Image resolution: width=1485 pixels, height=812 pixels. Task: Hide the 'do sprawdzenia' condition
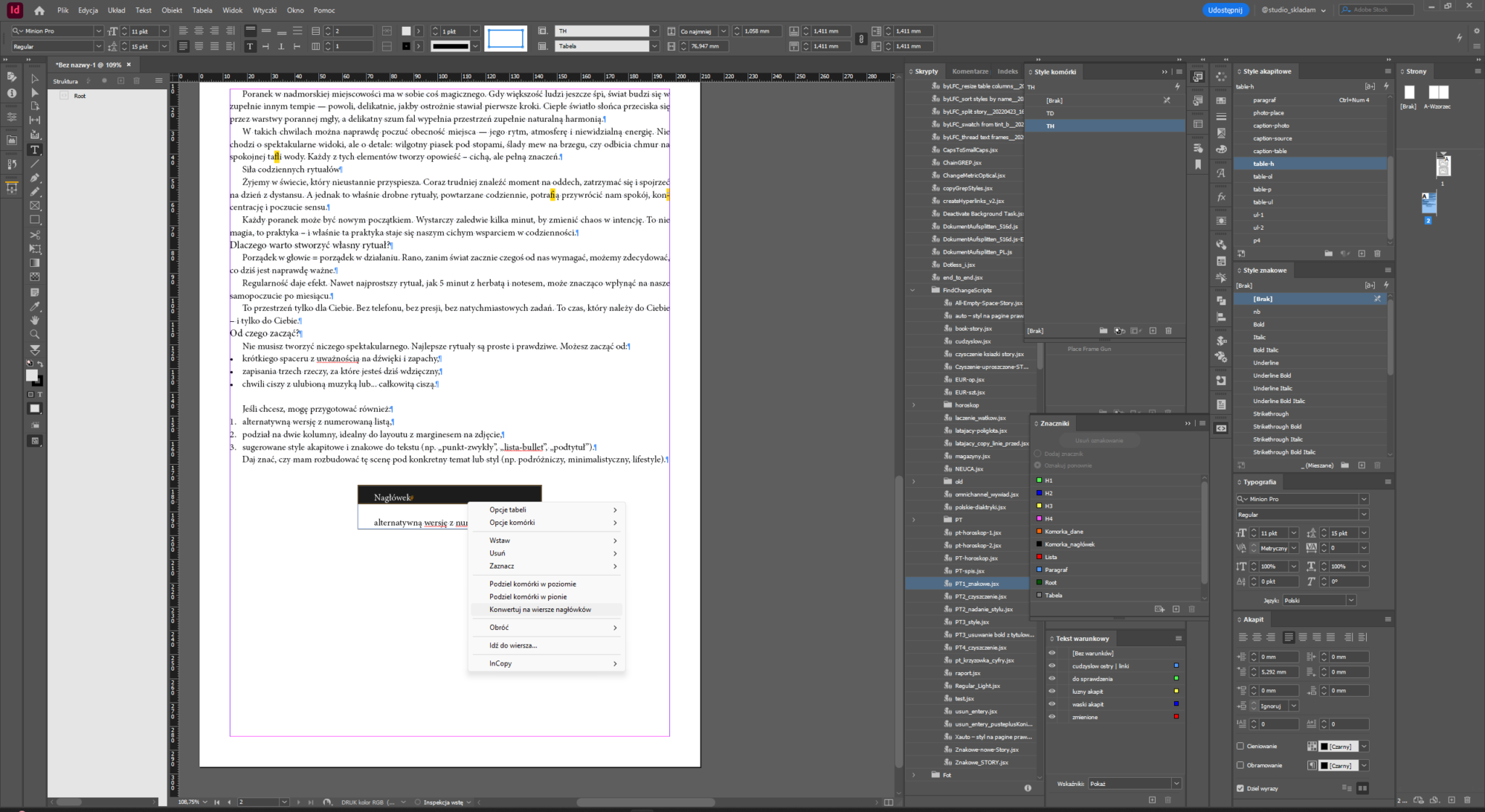(1052, 679)
